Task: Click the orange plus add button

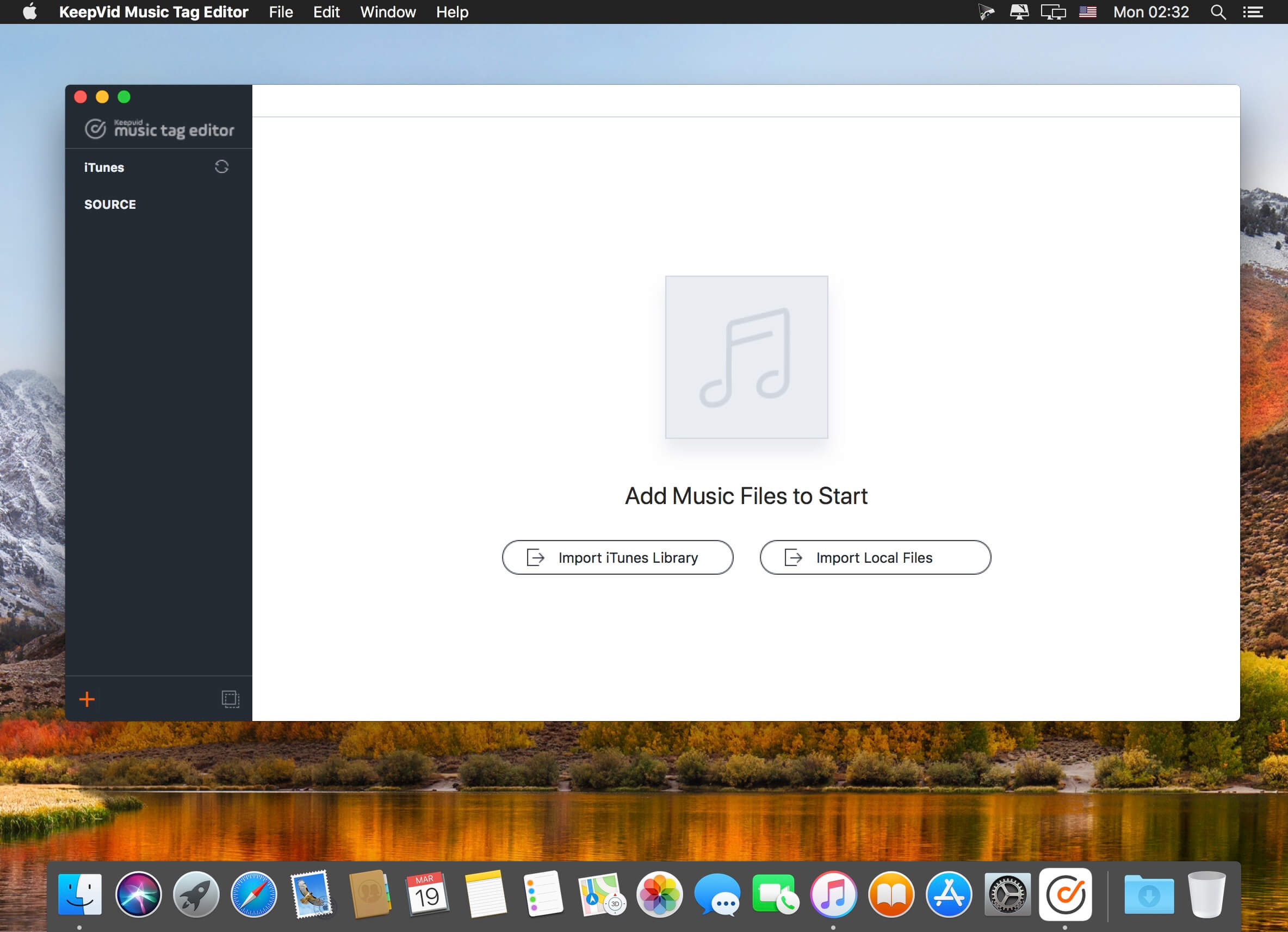Action: coord(87,699)
